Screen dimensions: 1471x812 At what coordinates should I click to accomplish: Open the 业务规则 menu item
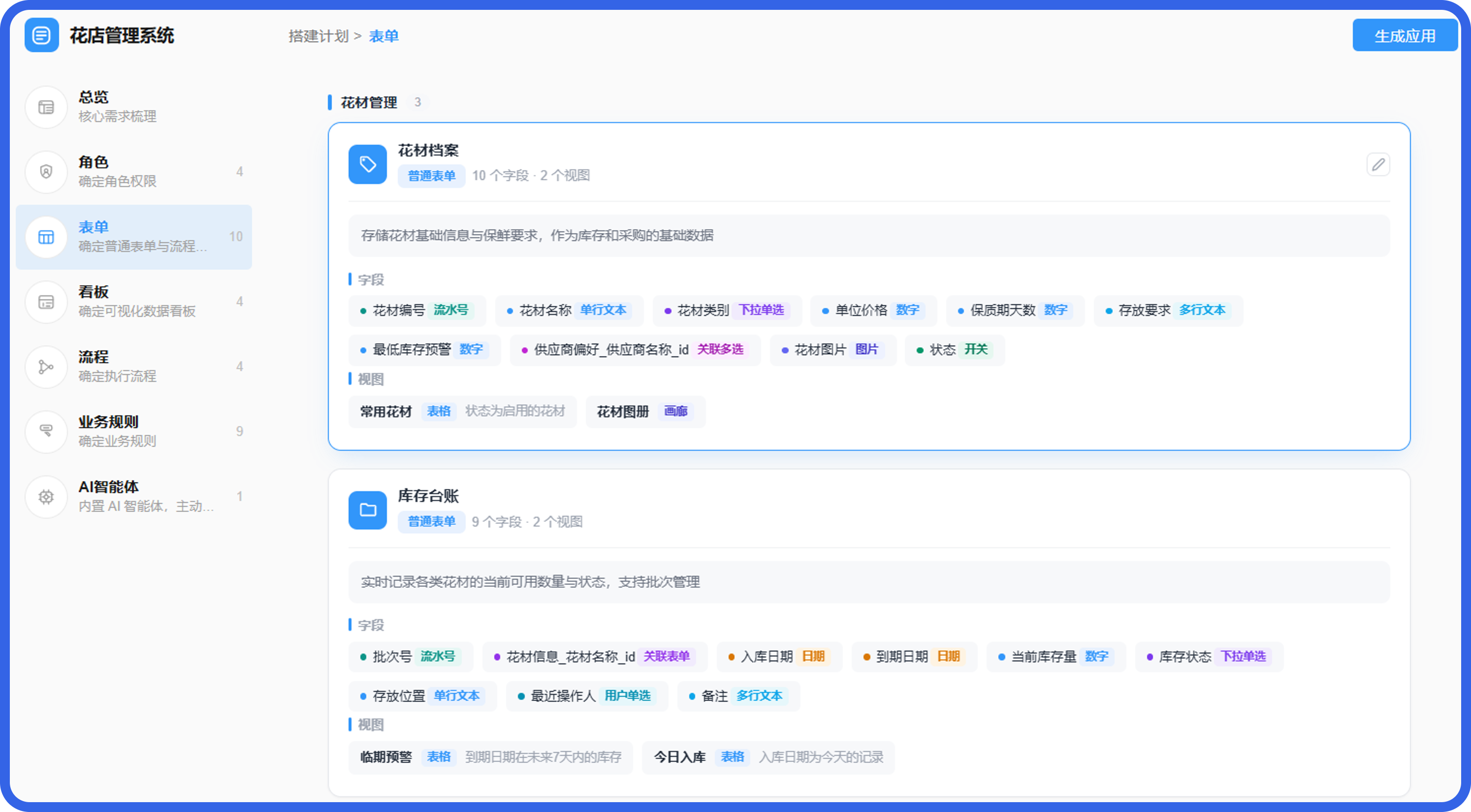pos(133,432)
